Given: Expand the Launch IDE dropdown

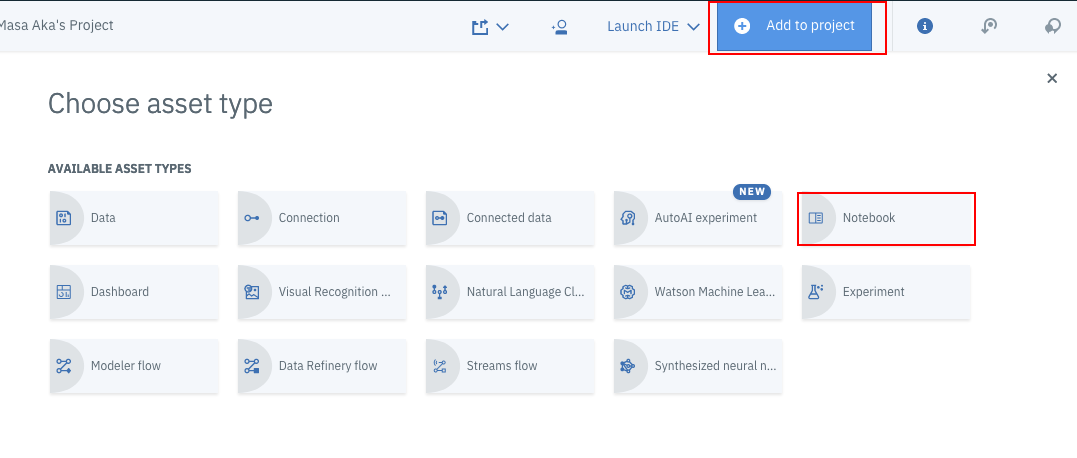Looking at the screenshot, I should tap(693, 27).
